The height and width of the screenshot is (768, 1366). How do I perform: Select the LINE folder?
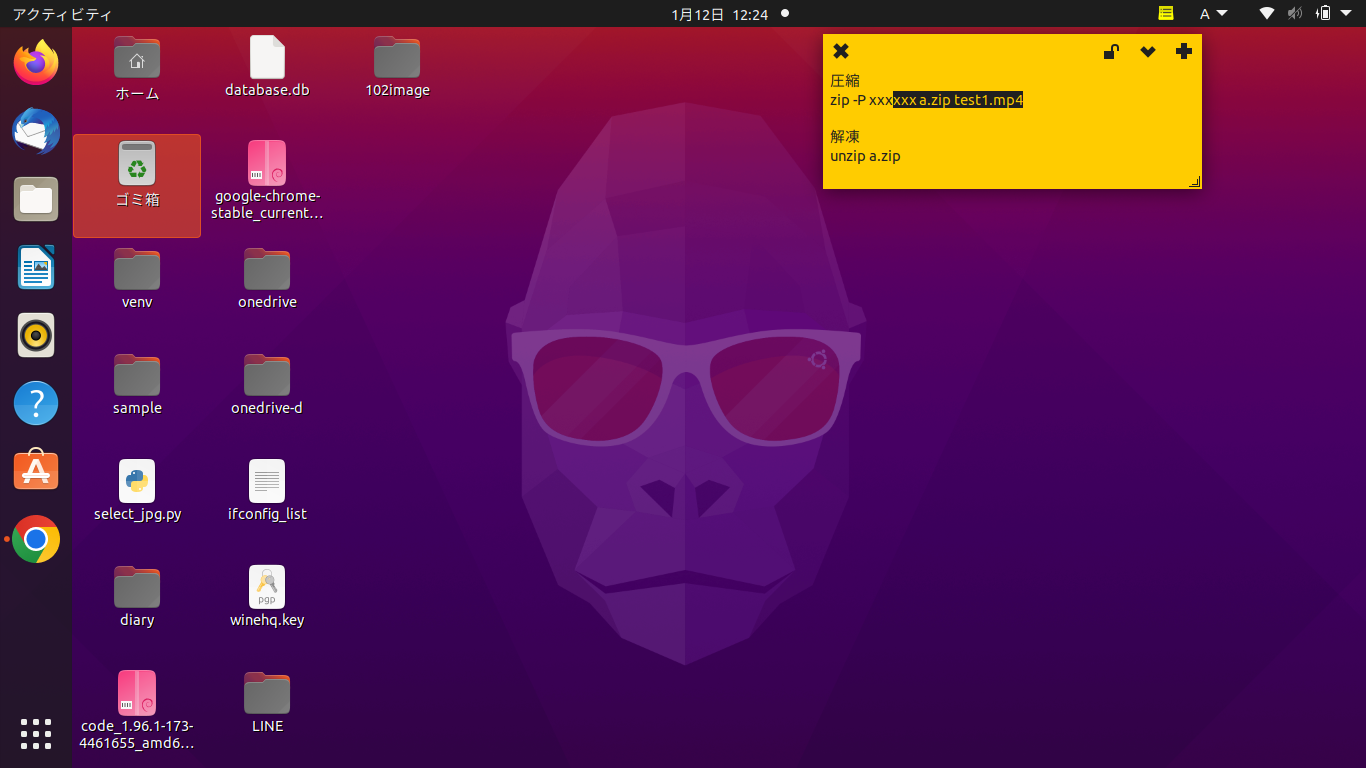(x=267, y=703)
